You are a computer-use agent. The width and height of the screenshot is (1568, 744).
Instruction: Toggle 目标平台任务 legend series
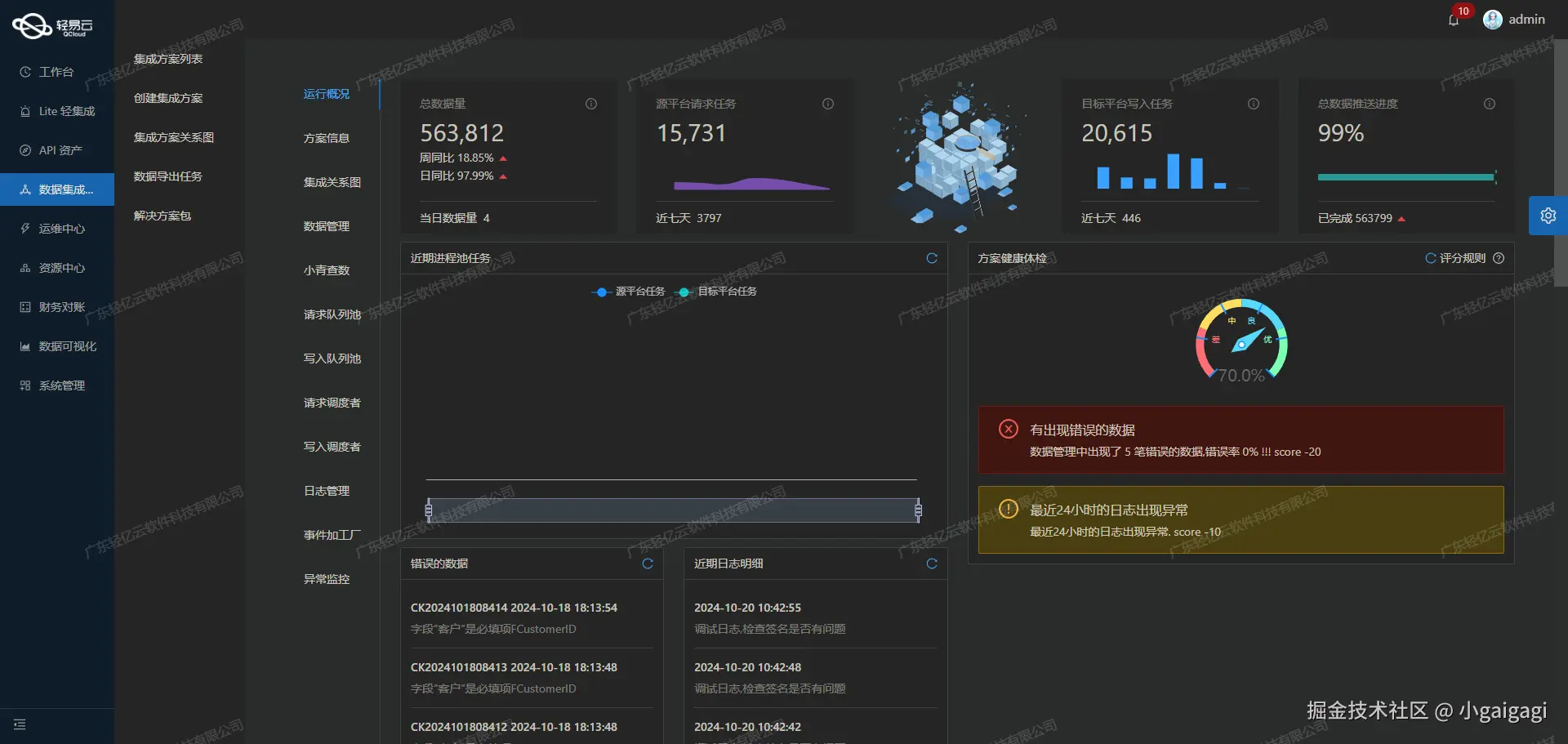tap(716, 292)
